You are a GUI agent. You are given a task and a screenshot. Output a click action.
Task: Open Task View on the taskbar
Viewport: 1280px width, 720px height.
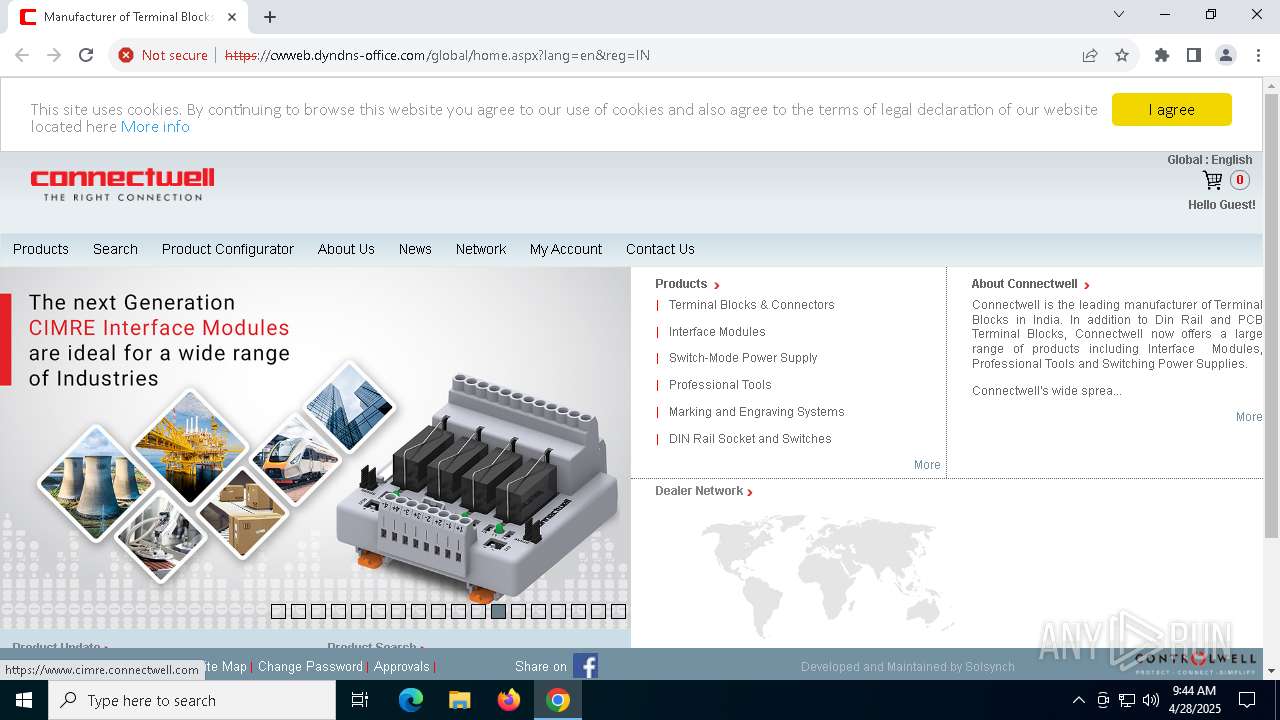point(360,700)
